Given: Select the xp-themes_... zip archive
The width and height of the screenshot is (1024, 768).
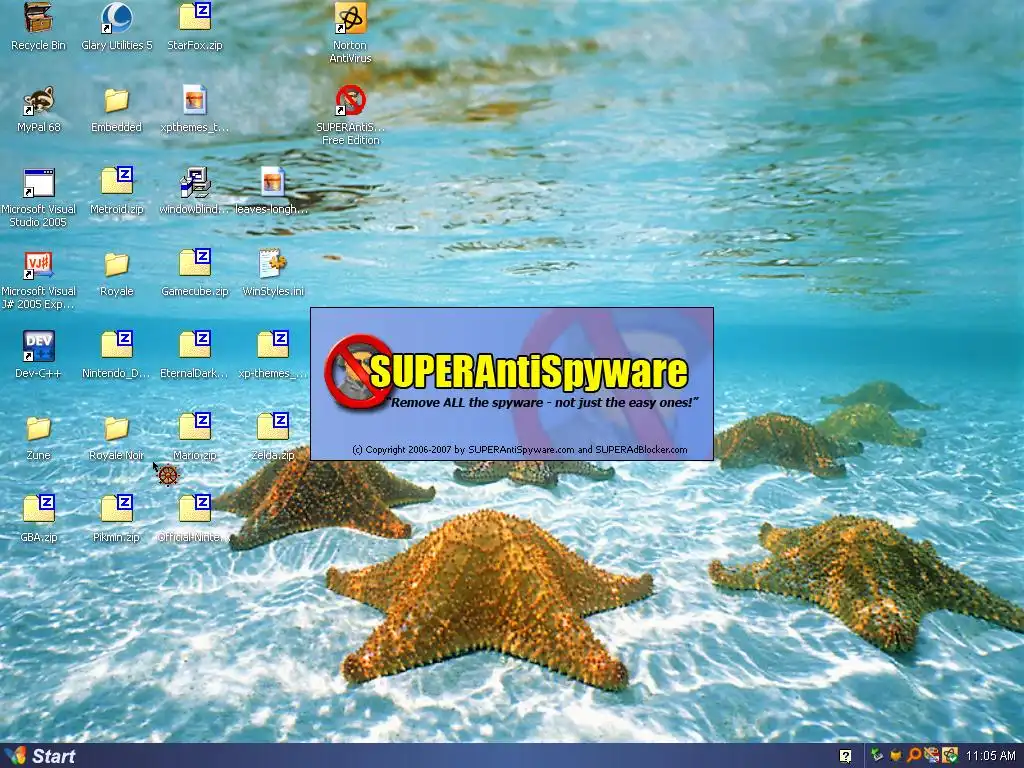Looking at the screenshot, I should [x=273, y=355].
